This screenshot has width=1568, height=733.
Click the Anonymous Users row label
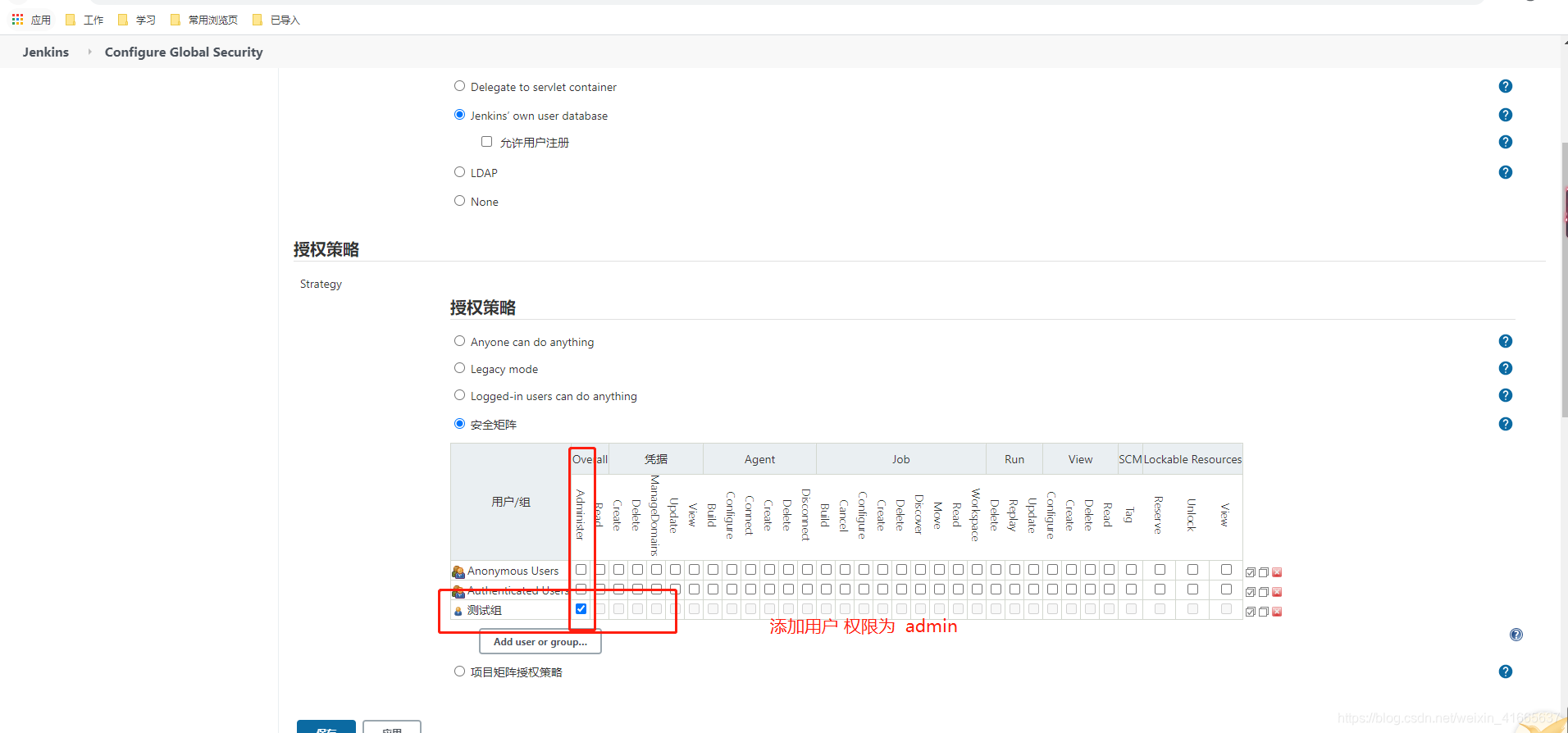click(513, 571)
